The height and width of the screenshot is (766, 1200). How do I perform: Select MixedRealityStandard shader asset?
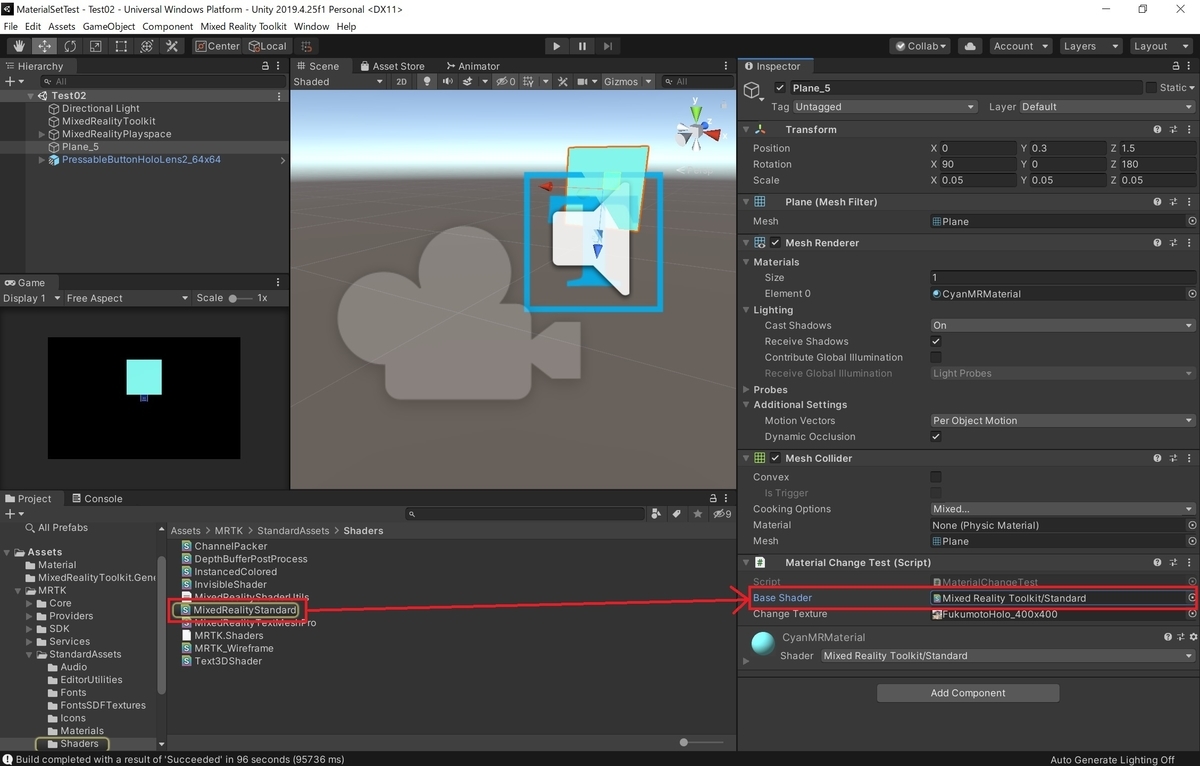point(238,610)
